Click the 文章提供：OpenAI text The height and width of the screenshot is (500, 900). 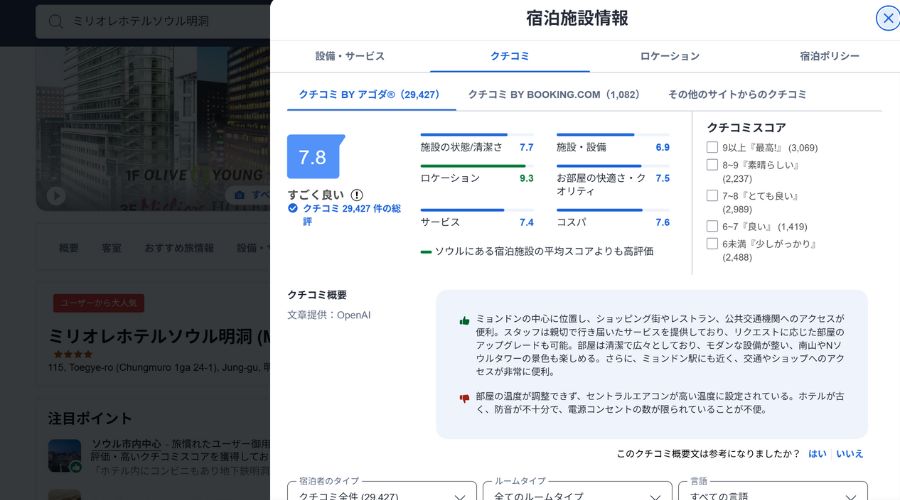(x=329, y=315)
